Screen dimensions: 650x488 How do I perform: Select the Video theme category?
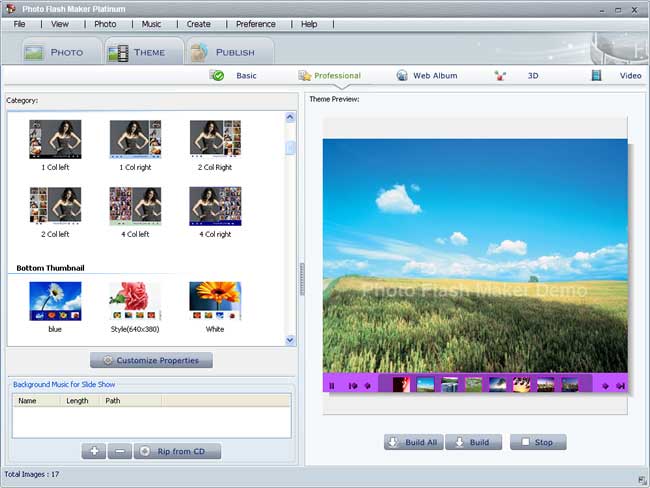click(x=631, y=75)
